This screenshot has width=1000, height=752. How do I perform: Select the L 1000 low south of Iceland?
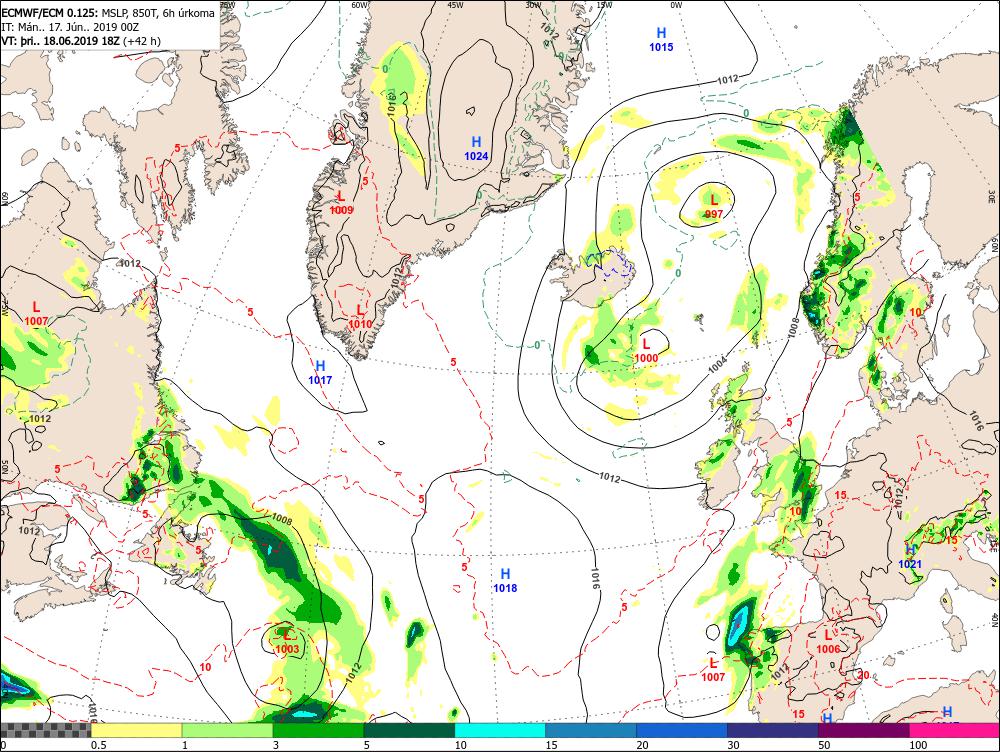tap(646, 351)
